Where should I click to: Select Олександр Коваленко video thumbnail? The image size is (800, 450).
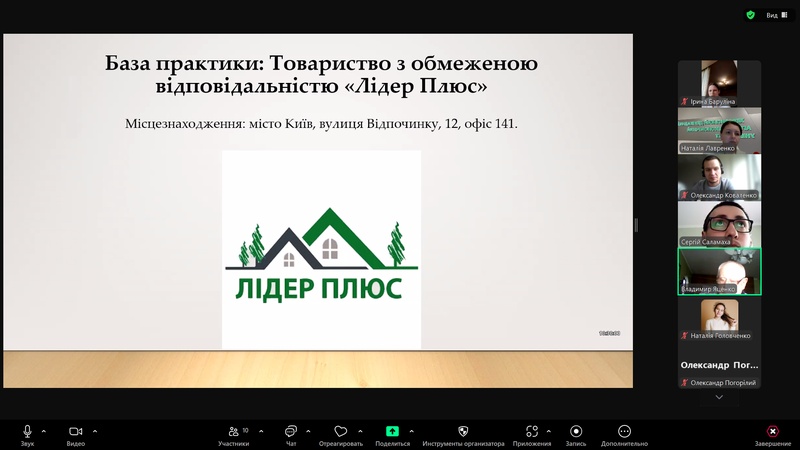[719, 177]
